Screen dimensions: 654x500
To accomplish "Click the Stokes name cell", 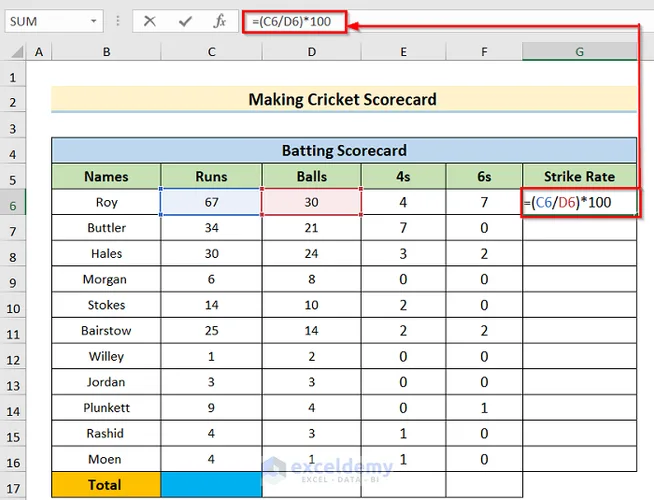I will pos(106,305).
